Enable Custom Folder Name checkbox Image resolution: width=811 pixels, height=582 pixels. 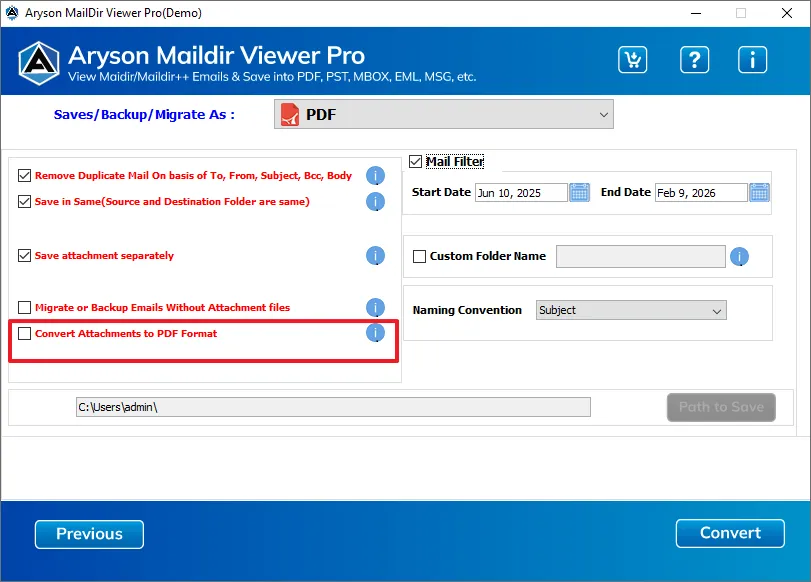click(x=419, y=256)
